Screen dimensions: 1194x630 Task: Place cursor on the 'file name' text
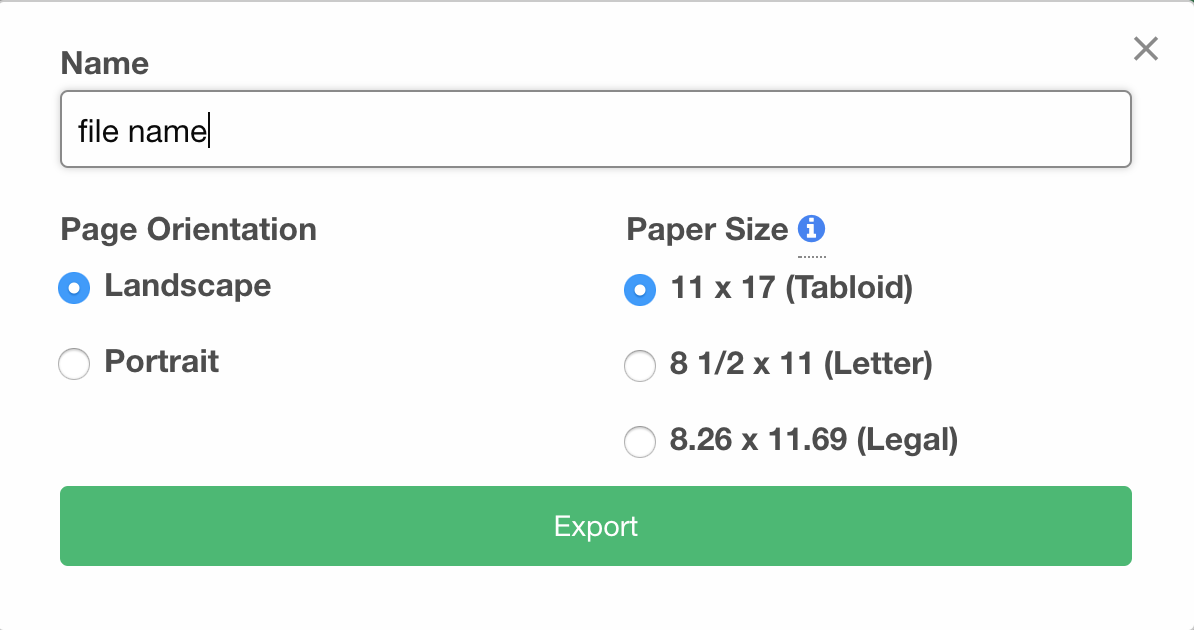(x=142, y=131)
